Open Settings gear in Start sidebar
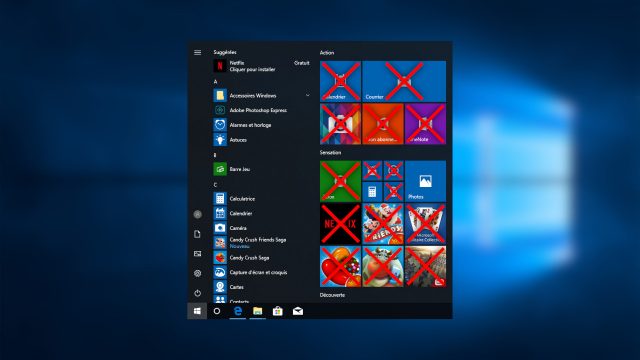 coord(198,273)
